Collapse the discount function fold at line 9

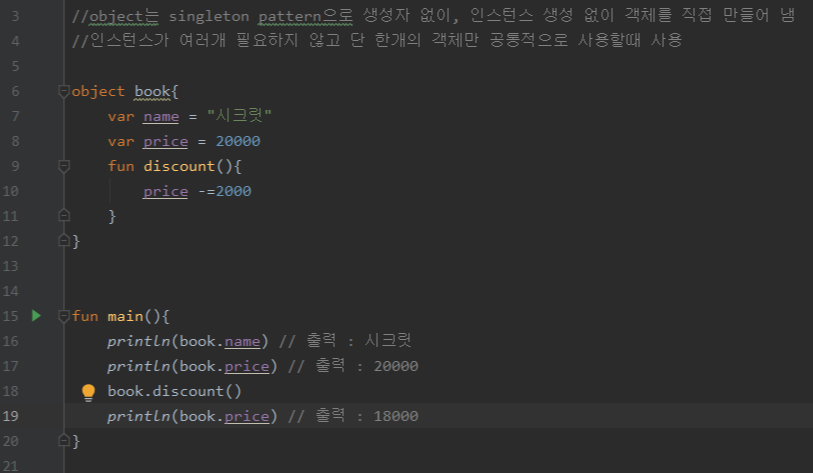tap(64, 166)
